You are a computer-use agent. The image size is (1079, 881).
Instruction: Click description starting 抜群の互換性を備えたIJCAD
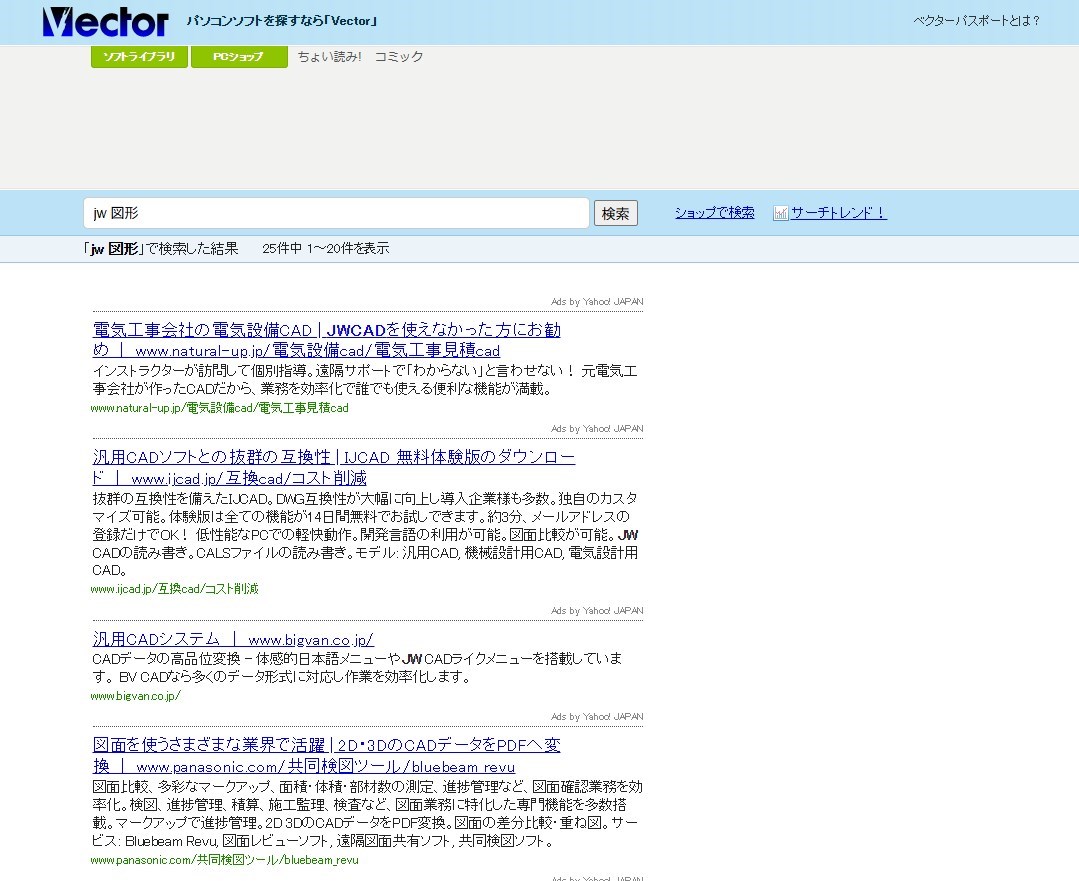[365, 534]
